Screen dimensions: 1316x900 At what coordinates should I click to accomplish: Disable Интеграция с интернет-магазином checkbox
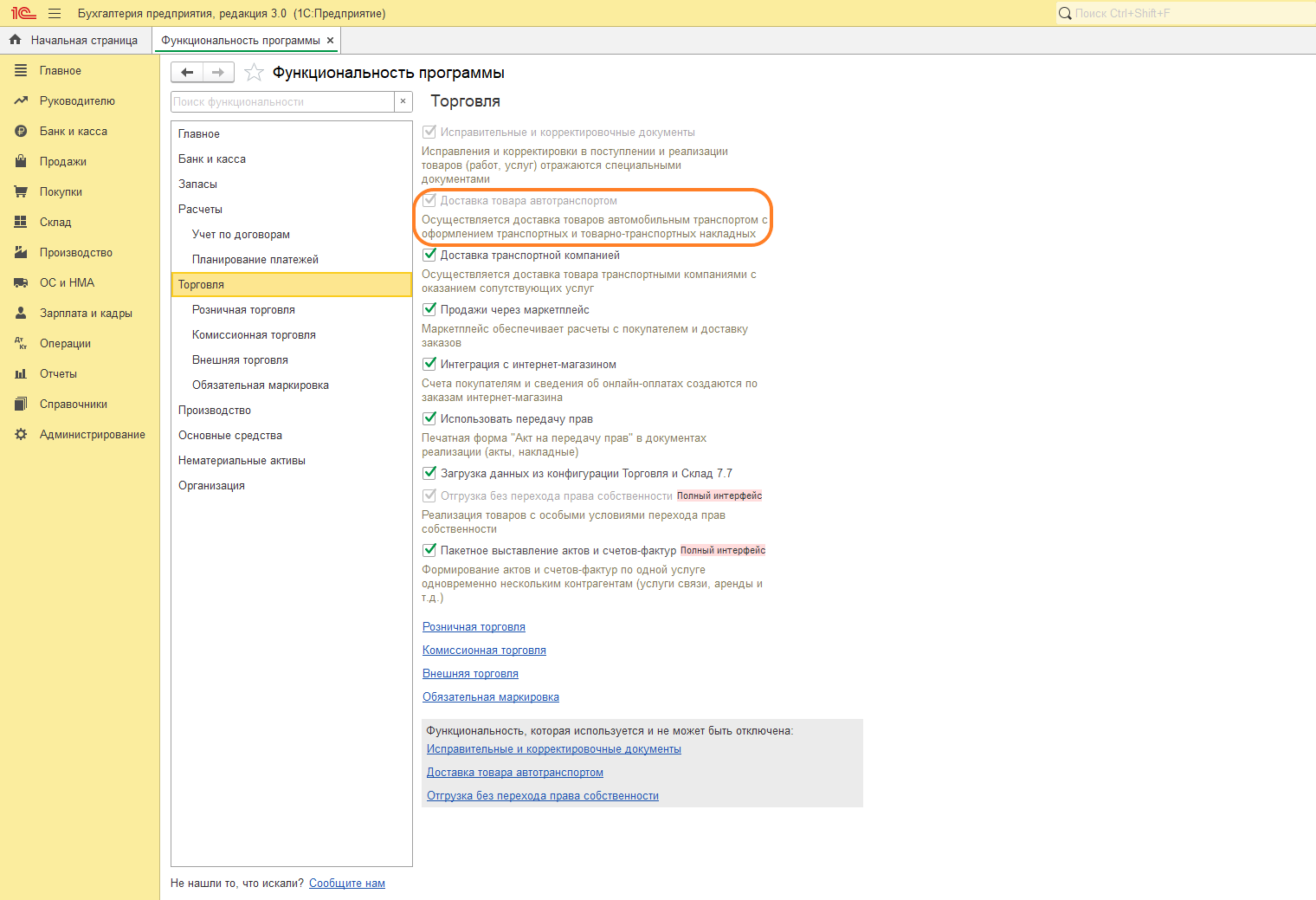pos(429,365)
